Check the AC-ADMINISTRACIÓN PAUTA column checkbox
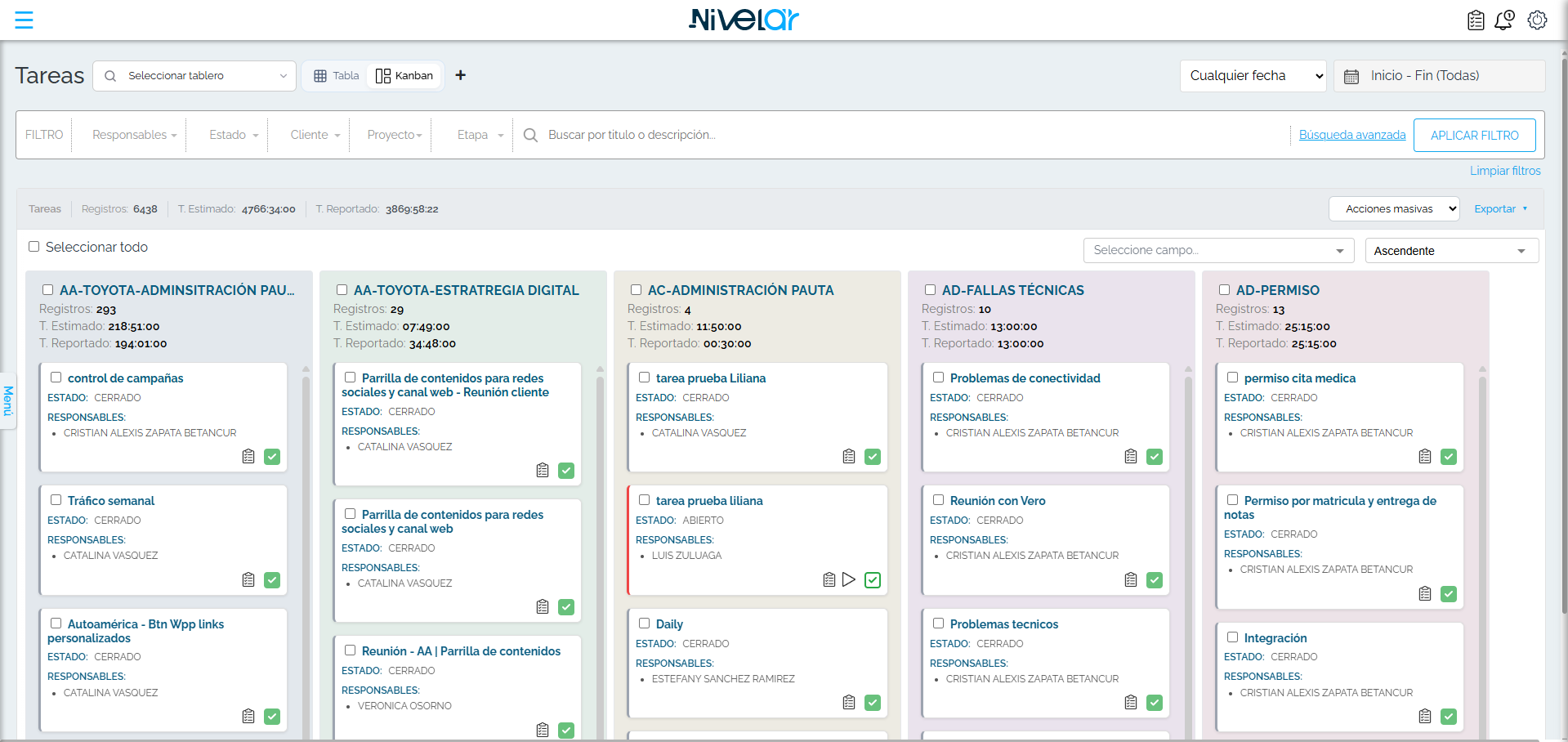1568x742 pixels. point(637,290)
